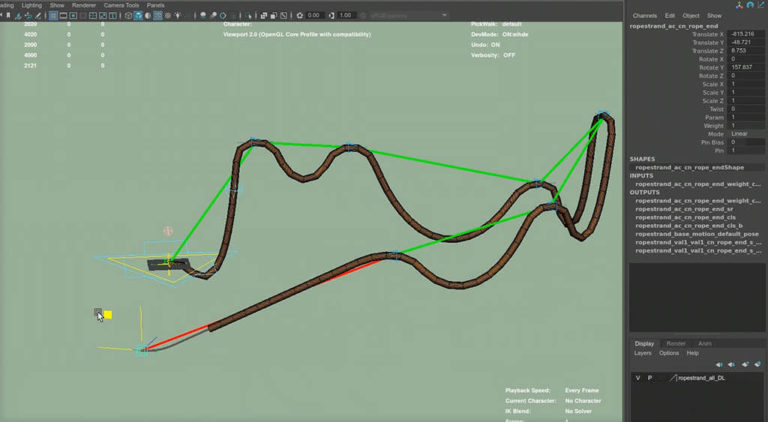Click the exposure value field 0.00
768x422 pixels.
(x=313, y=16)
